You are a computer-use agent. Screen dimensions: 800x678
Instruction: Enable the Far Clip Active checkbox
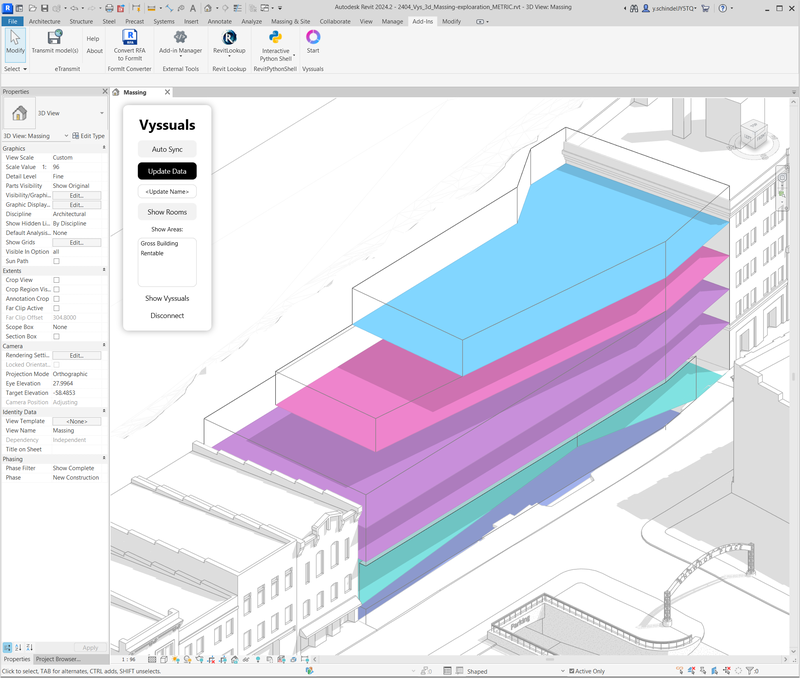[x=57, y=308]
